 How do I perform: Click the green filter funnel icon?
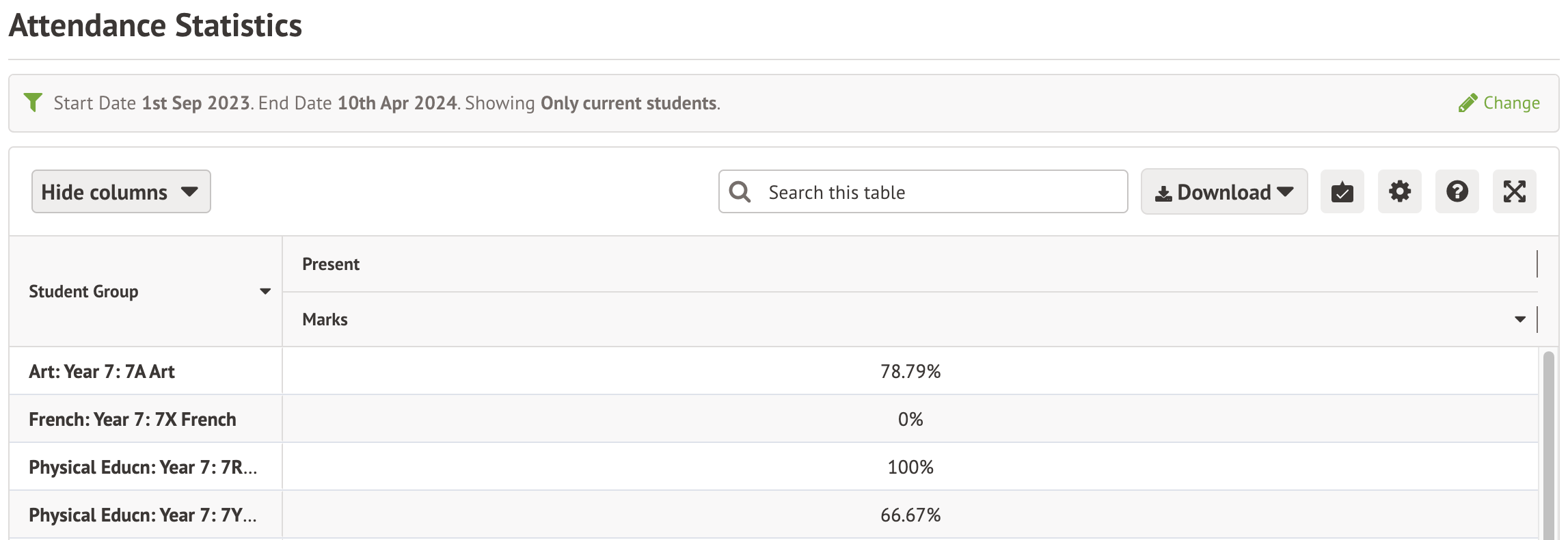(x=33, y=103)
